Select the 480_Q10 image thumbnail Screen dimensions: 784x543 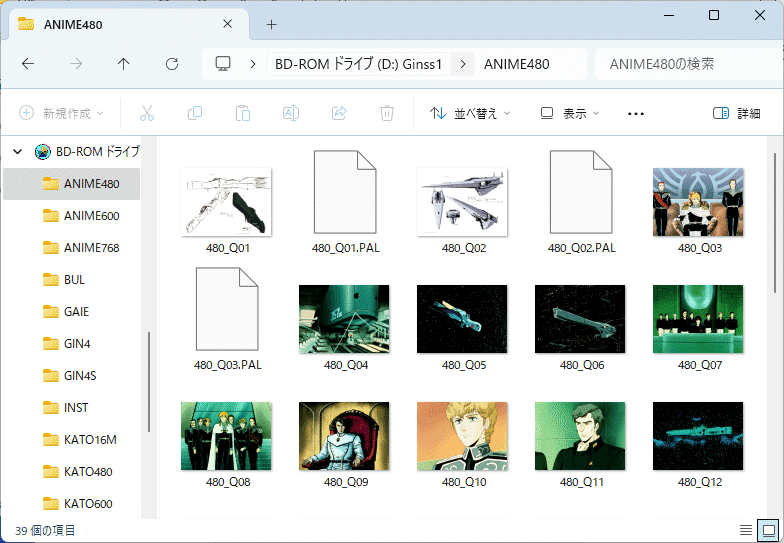pos(462,436)
